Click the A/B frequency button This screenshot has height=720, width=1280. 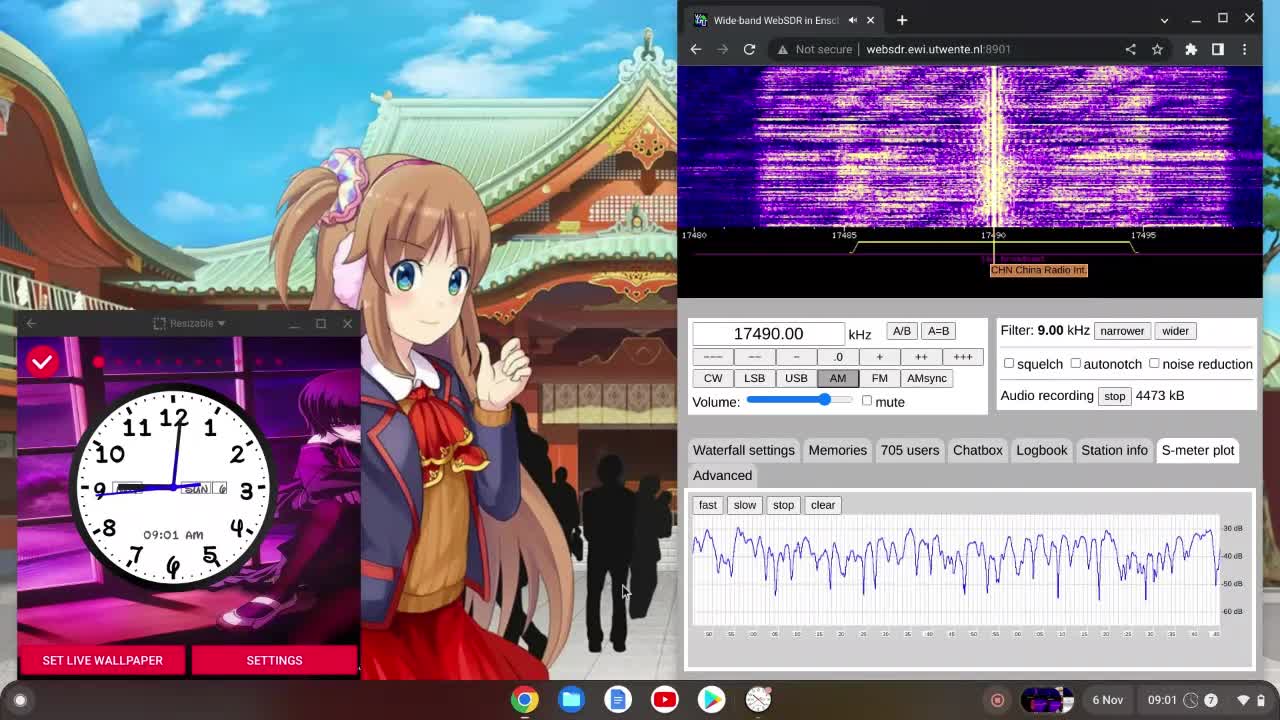pyautogui.click(x=901, y=331)
